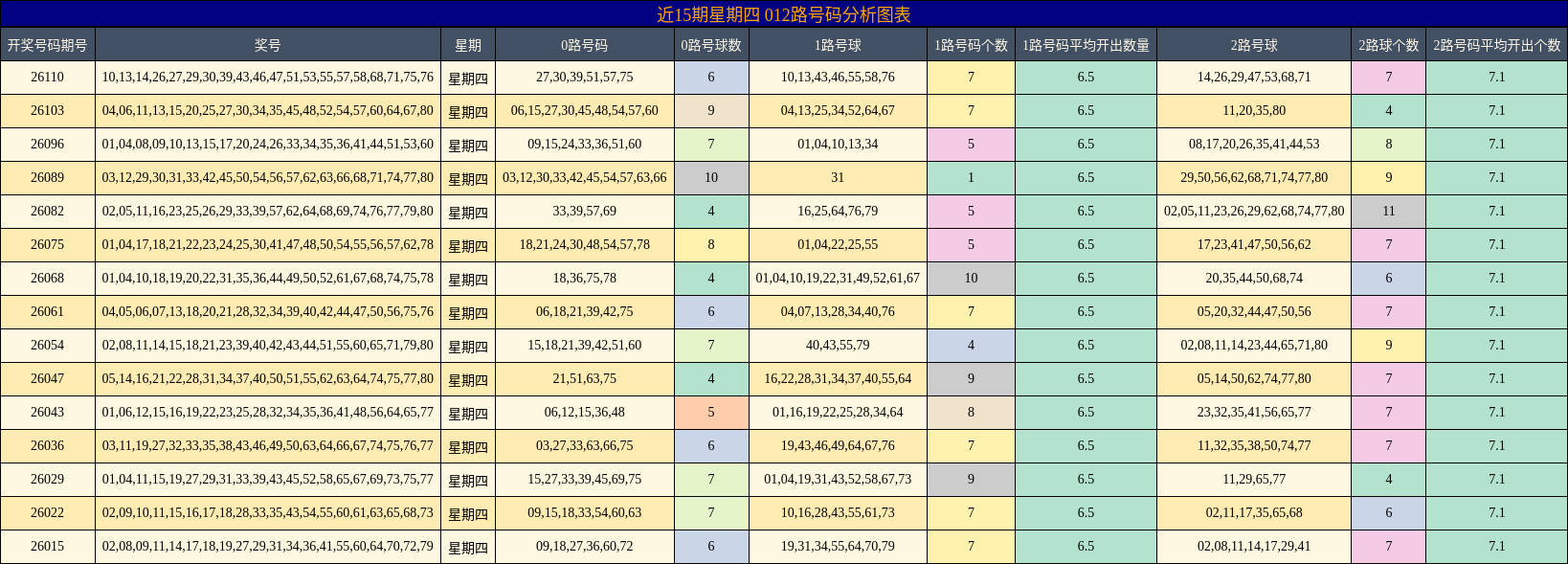Click the orange 0路号球数 value 5 in row 26043

coord(711,413)
